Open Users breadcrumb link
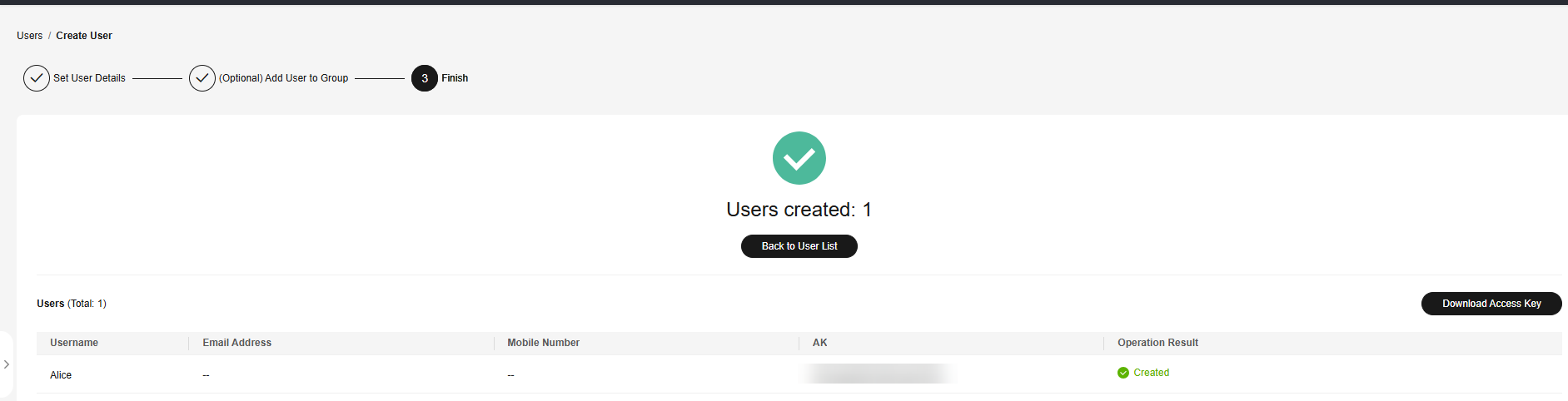This screenshot has width=1568, height=401. coord(30,36)
